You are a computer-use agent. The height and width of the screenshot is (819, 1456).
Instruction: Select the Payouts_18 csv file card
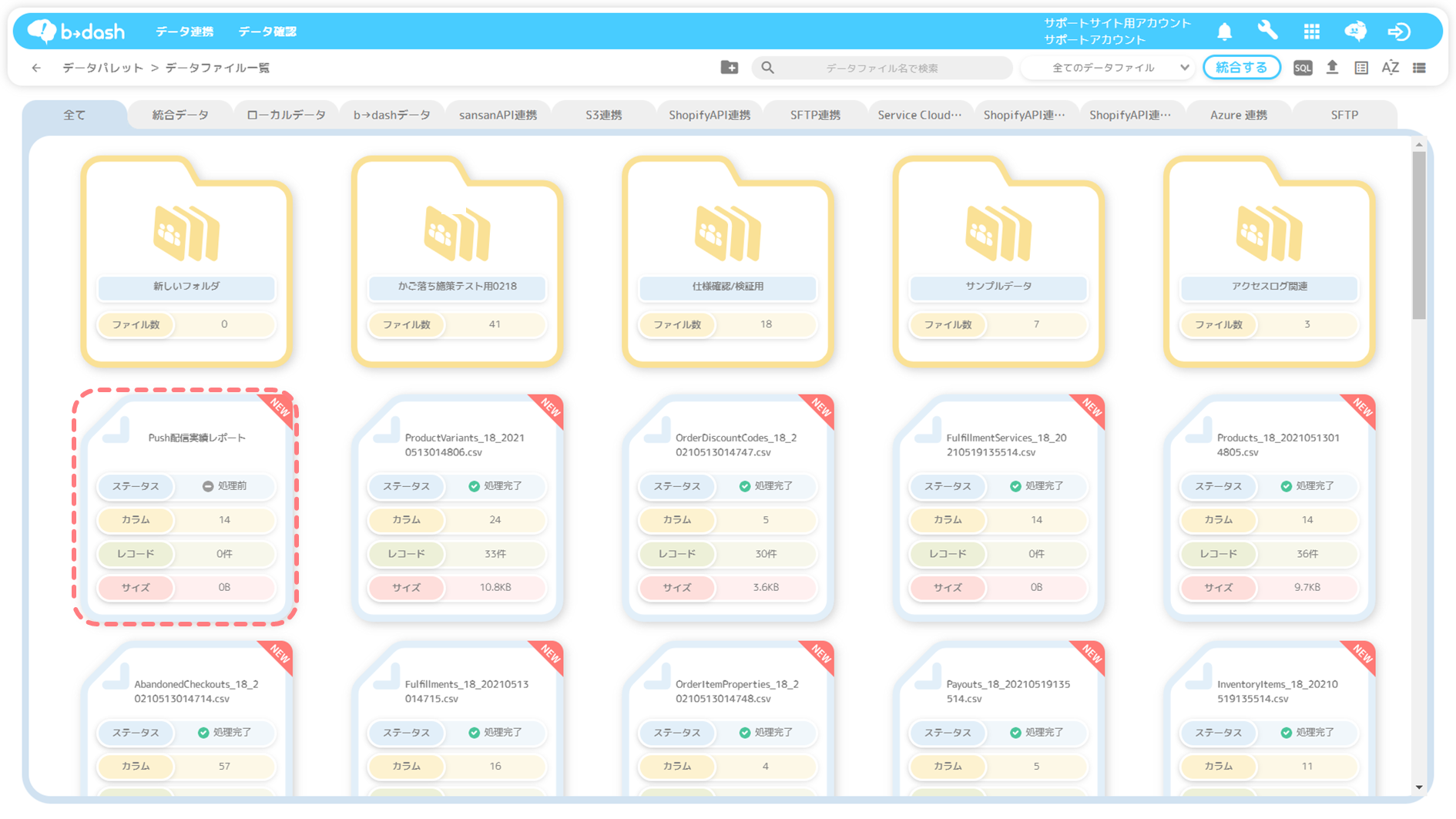click(998, 718)
